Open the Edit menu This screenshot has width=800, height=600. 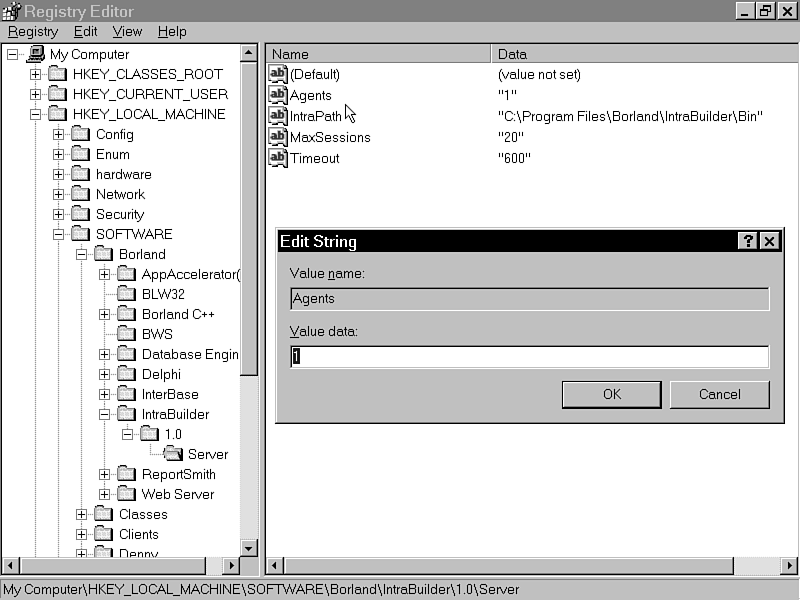[85, 32]
